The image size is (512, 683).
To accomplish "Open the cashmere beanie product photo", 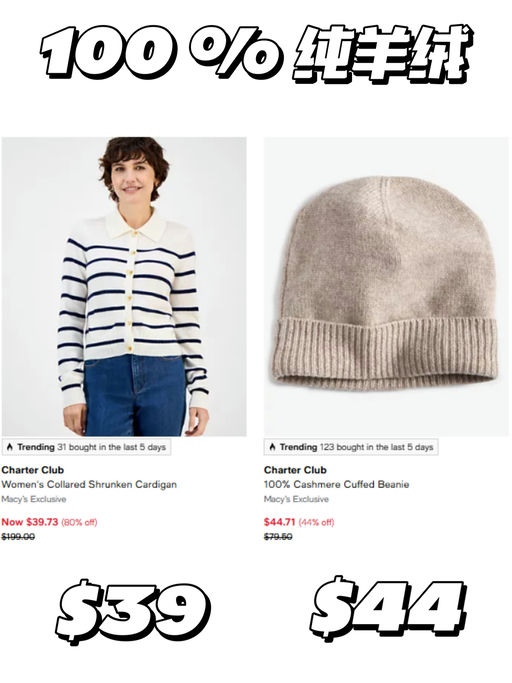I will (386, 286).
